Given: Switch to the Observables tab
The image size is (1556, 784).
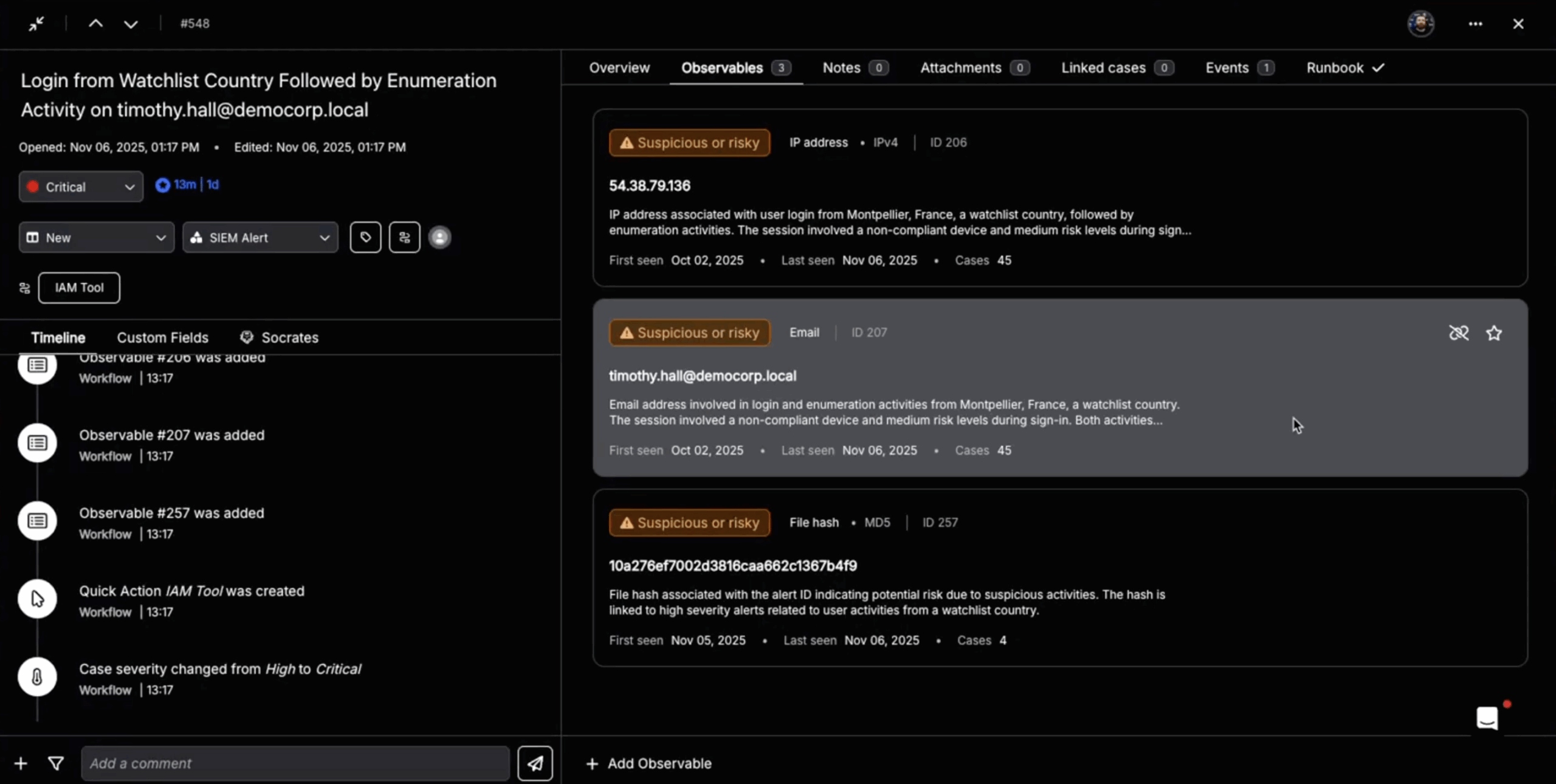Looking at the screenshot, I should [x=722, y=67].
